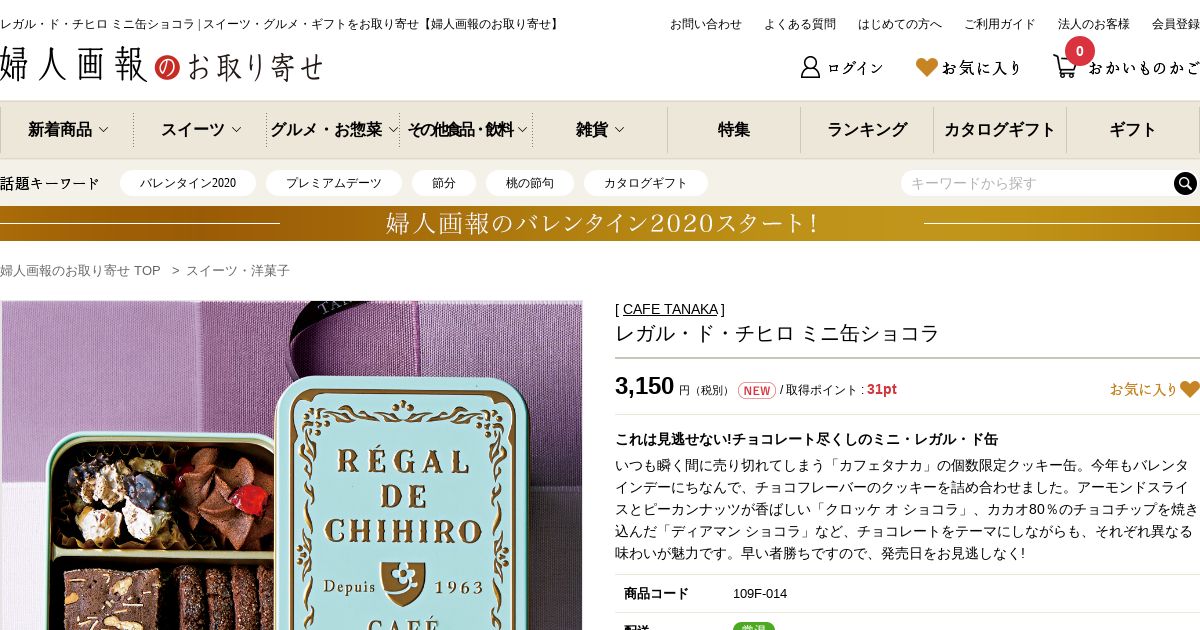Open the ランキング menu item

pos(867,129)
